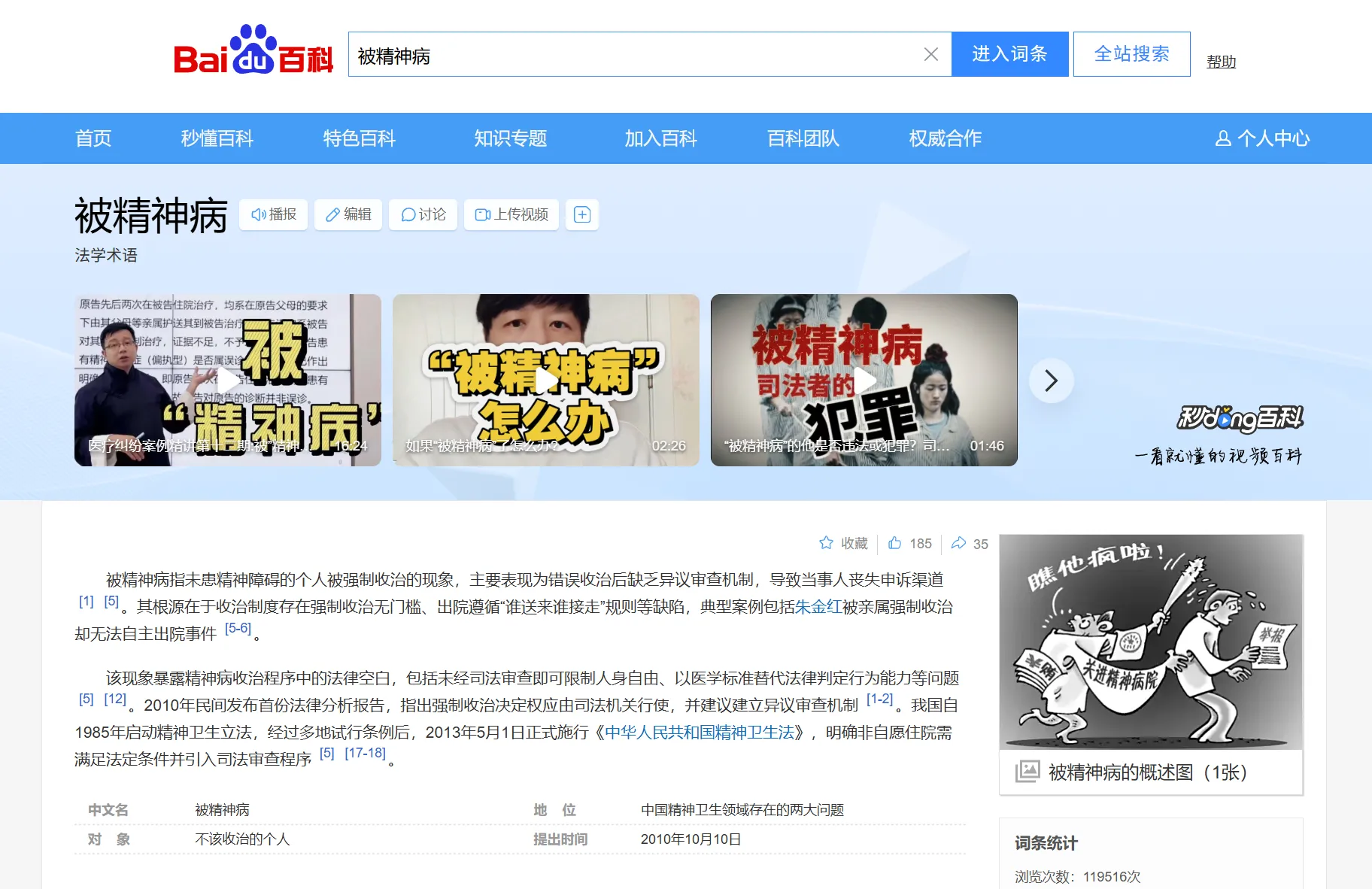The height and width of the screenshot is (889, 1372).
Task: Play the '被精神病怎么办' video thumbnail
Action: (x=545, y=381)
